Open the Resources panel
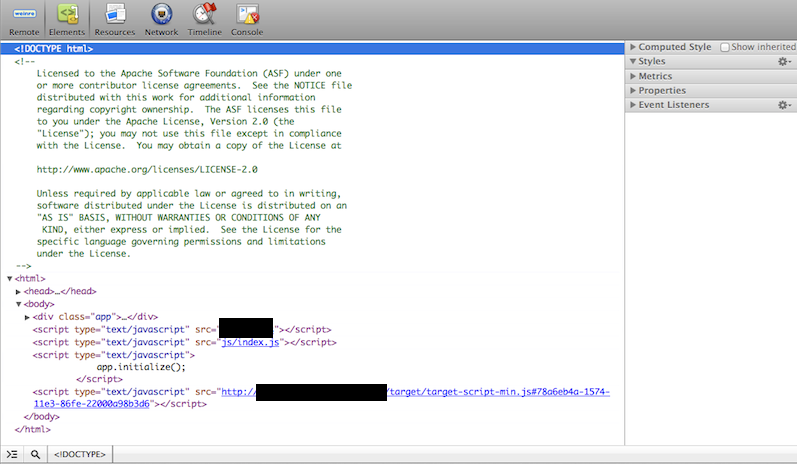The width and height of the screenshot is (797, 464). [x=115, y=19]
